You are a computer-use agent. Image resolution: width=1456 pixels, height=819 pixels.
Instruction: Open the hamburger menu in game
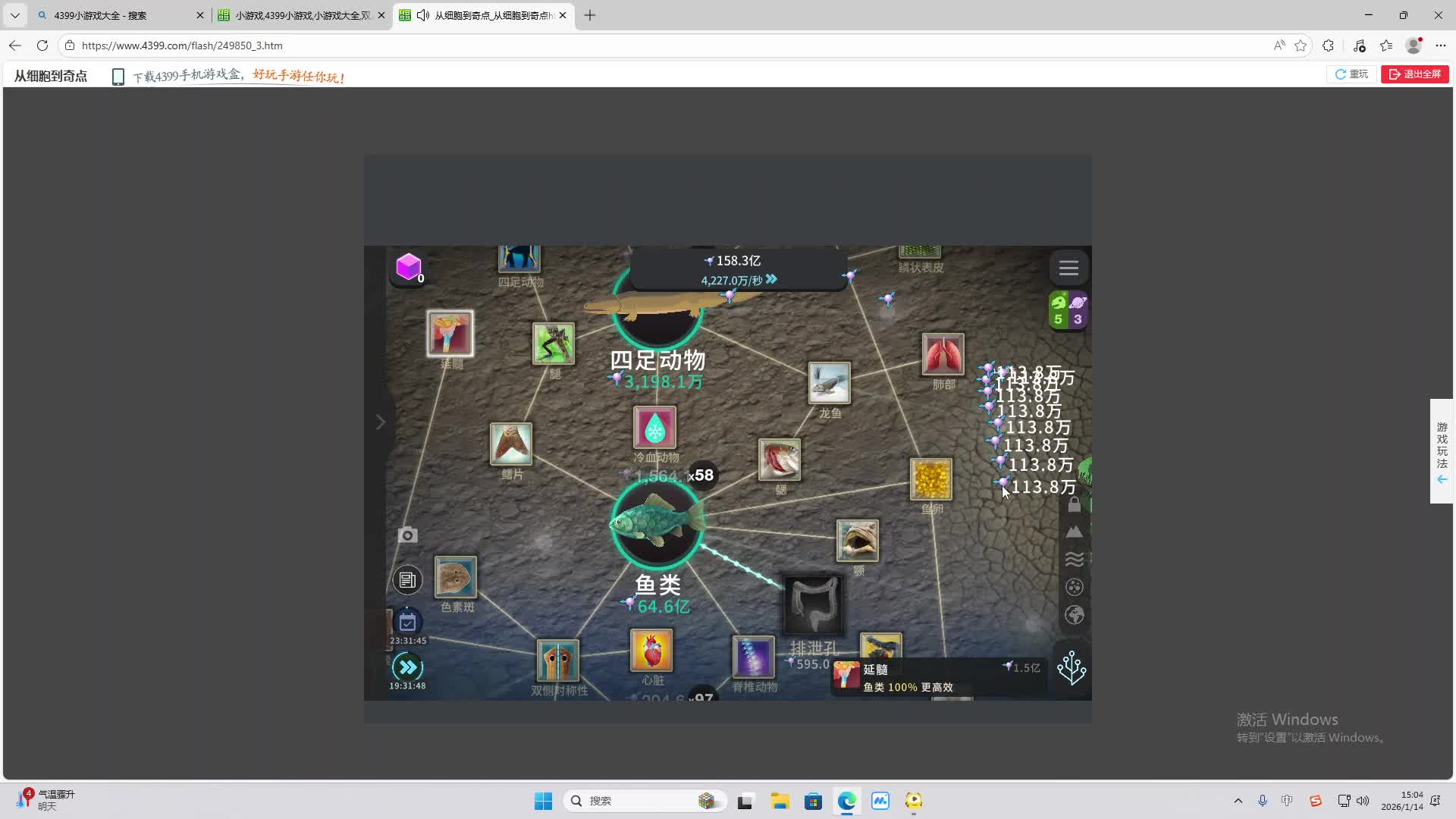click(x=1068, y=268)
